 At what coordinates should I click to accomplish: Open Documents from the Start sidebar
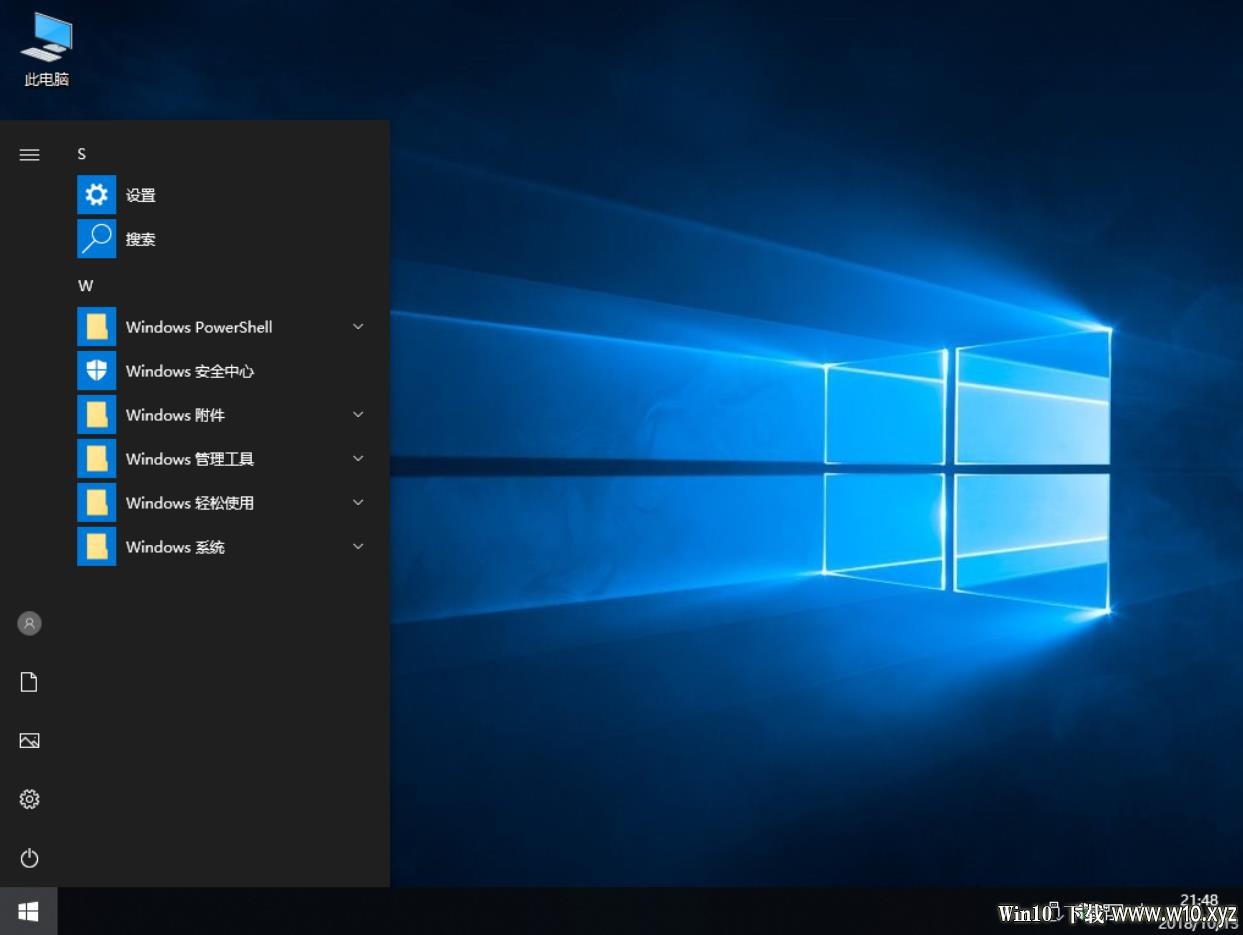click(x=29, y=682)
